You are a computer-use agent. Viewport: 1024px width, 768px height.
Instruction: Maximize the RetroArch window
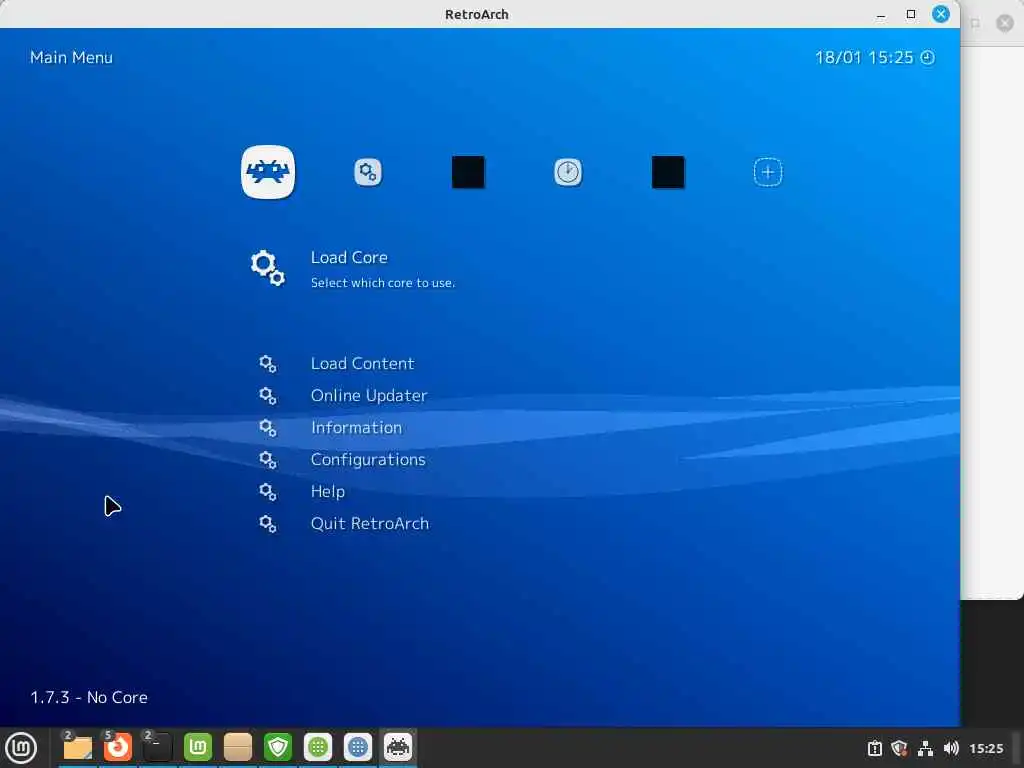pos(911,14)
